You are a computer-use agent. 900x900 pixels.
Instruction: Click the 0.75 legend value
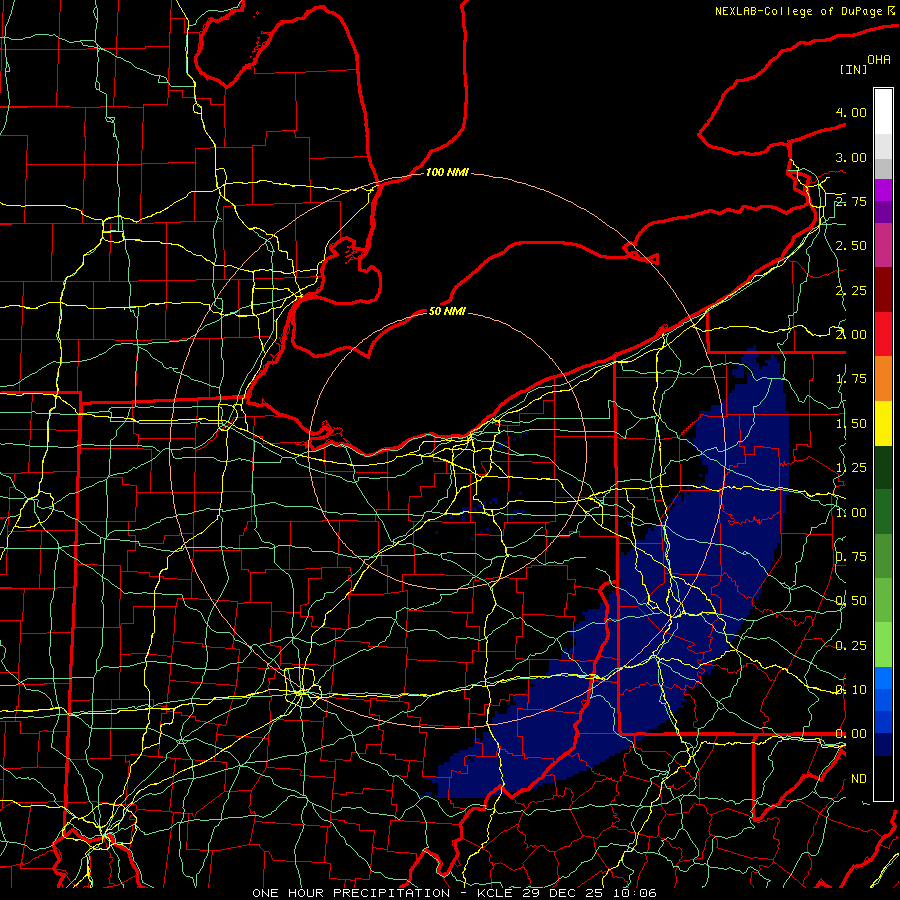pos(851,557)
